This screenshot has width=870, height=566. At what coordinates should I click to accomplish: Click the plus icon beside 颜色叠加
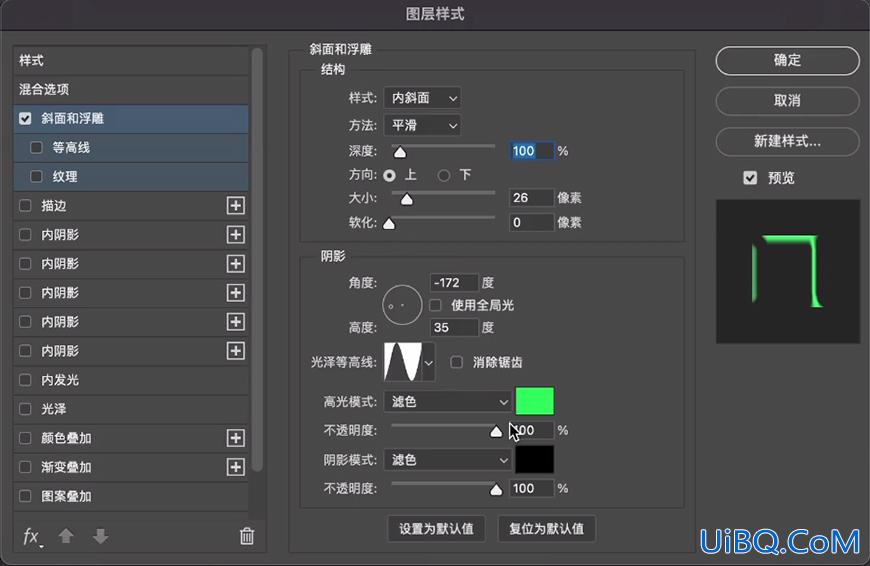point(236,438)
